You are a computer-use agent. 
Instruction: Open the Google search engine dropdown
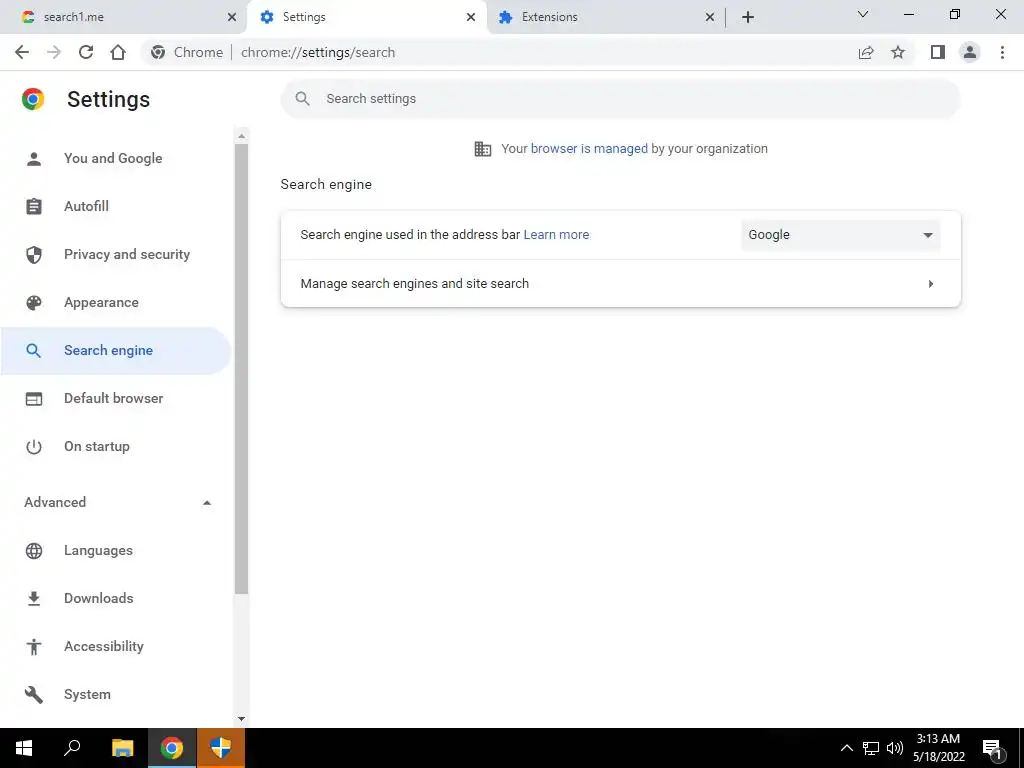click(840, 235)
